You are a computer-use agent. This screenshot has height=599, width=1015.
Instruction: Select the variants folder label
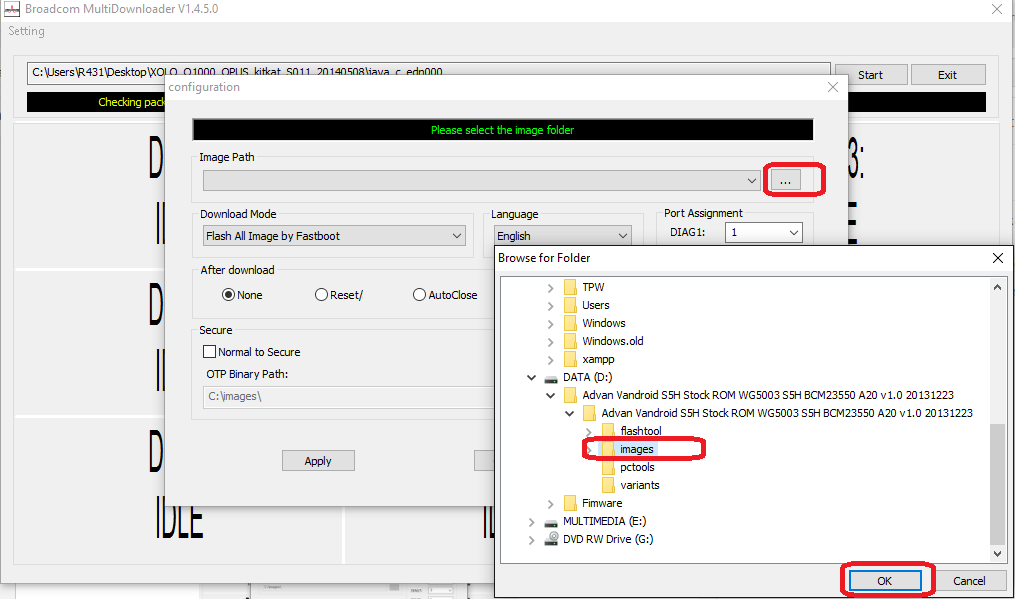click(x=640, y=485)
